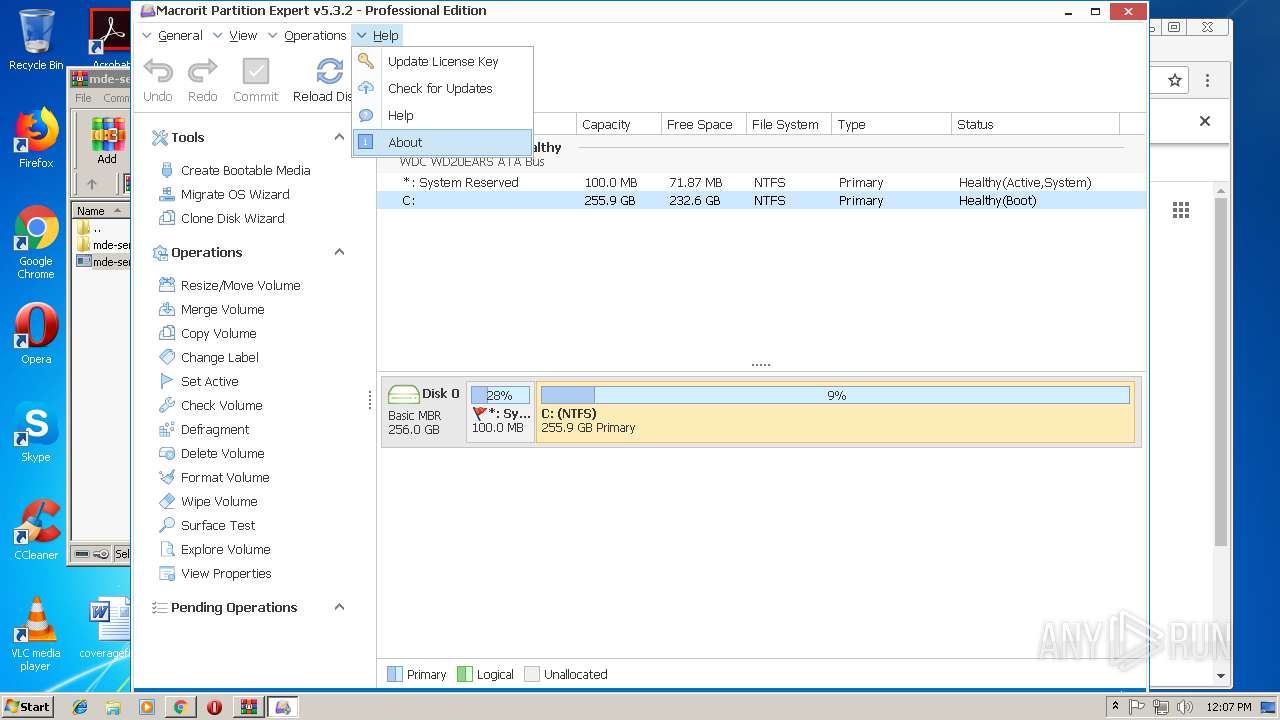Open Recycle Bin on desktop
Image resolution: width=1280 pixels, height=720 pixels.
pos(36,40)
